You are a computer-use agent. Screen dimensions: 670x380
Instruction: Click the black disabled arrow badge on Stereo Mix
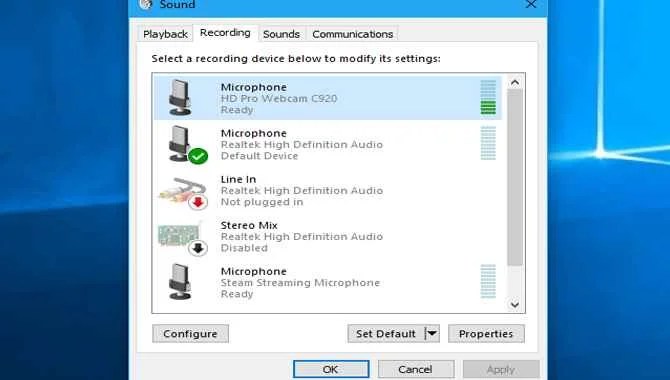[x=198, y=248]
